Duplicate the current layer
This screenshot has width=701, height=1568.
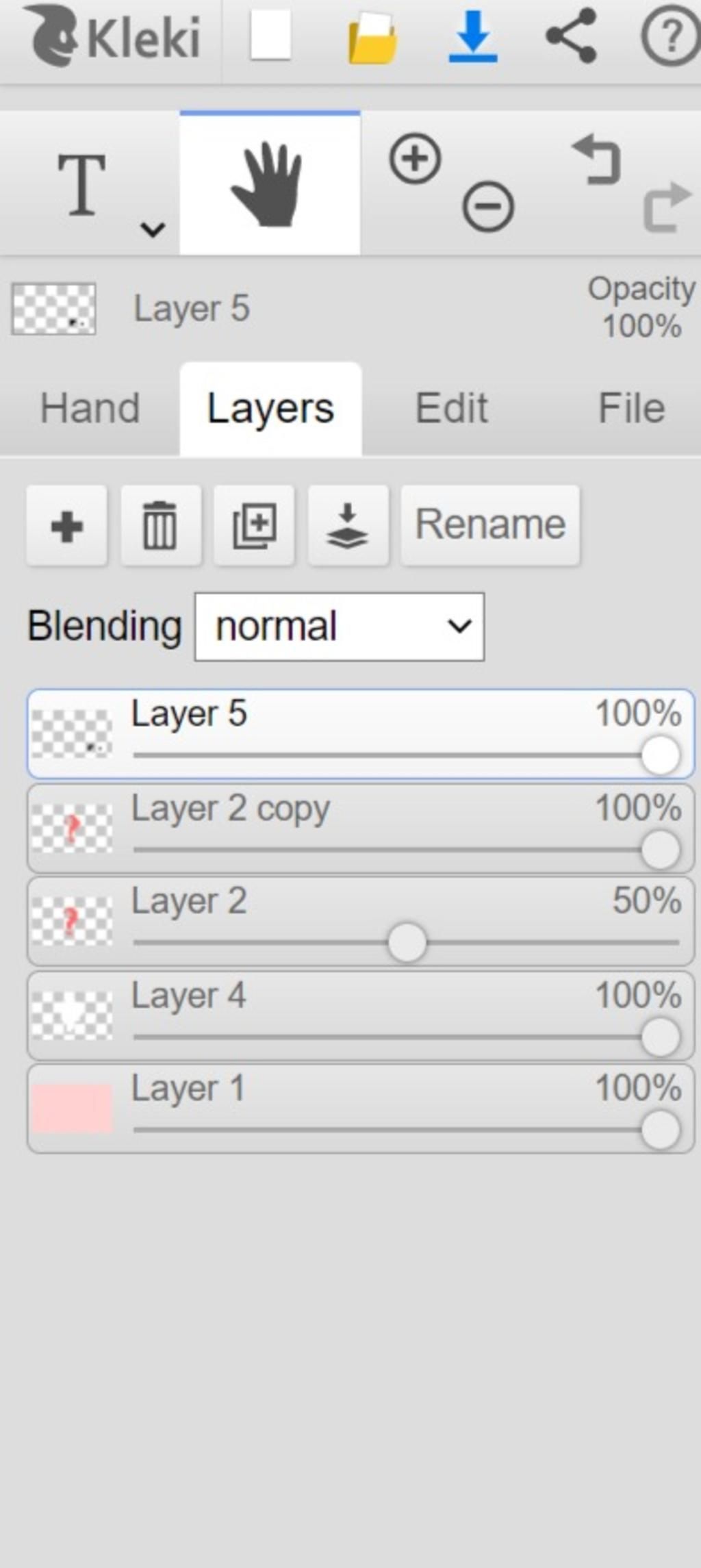click(254, 526)
